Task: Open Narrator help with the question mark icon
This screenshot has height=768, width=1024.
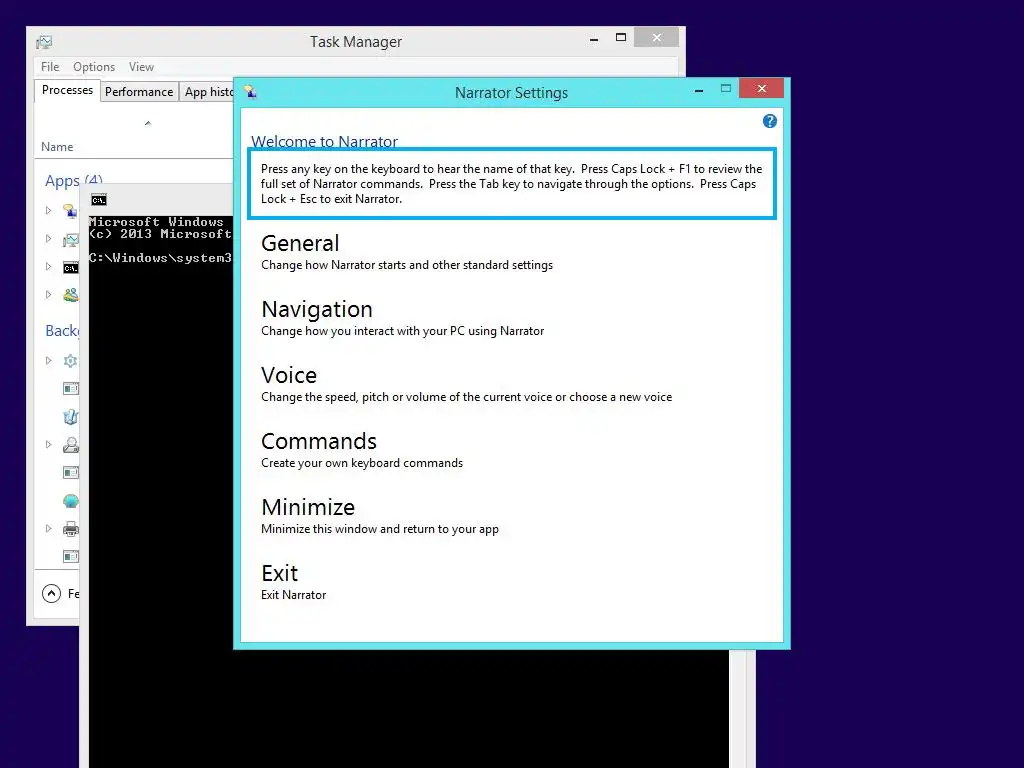Action: pos(769,121)
